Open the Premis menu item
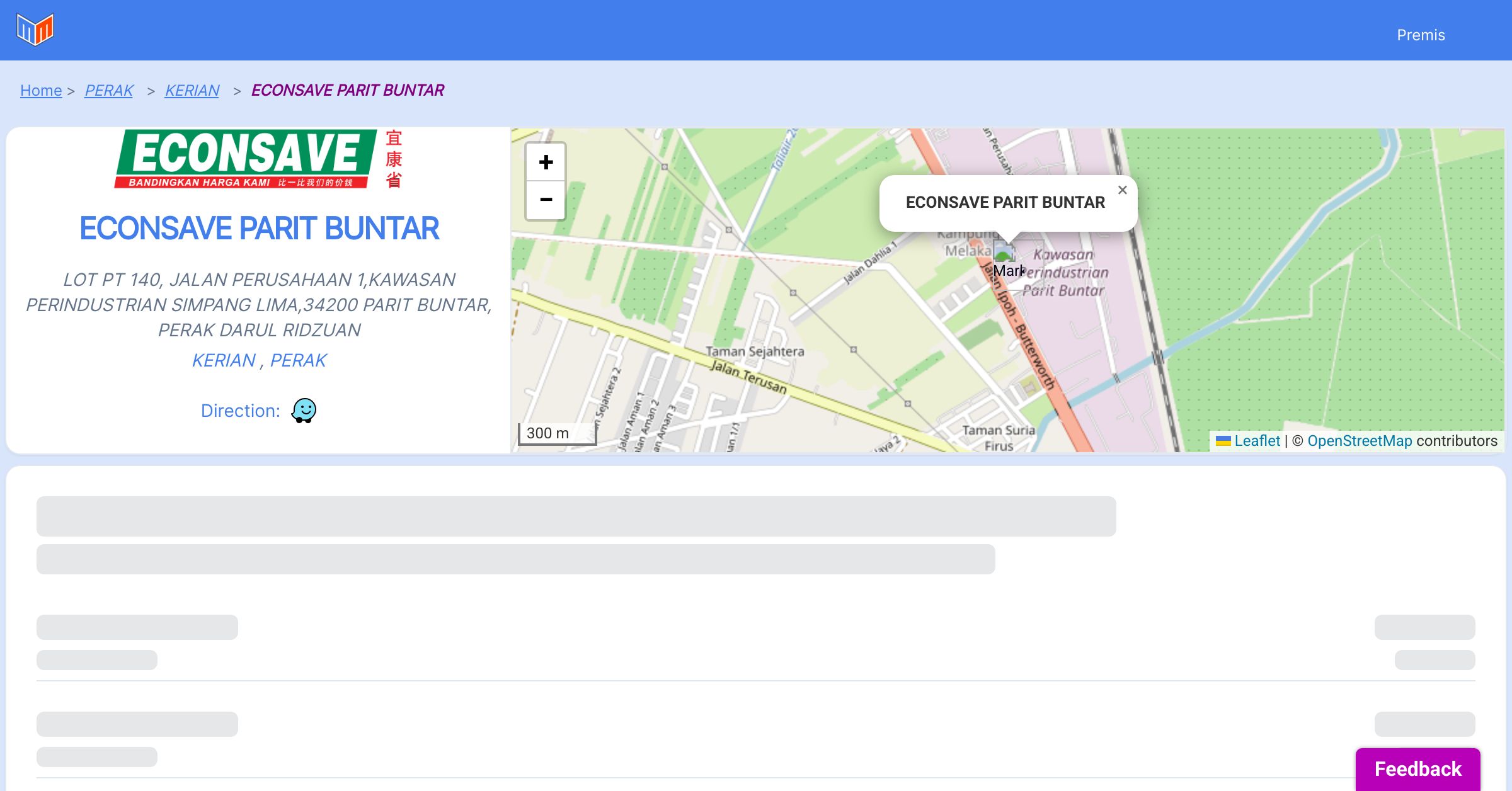The height and width of the screenshot is (791, 1512). pyautogui.click(x=1421, y=35)
